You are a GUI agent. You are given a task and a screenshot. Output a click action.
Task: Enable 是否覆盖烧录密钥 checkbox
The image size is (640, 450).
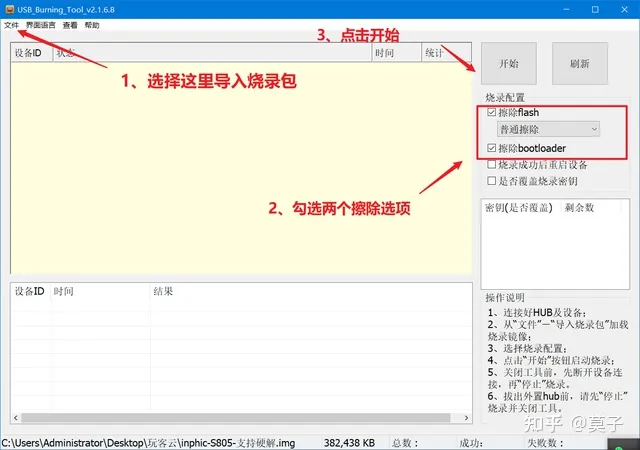(491, 181)
